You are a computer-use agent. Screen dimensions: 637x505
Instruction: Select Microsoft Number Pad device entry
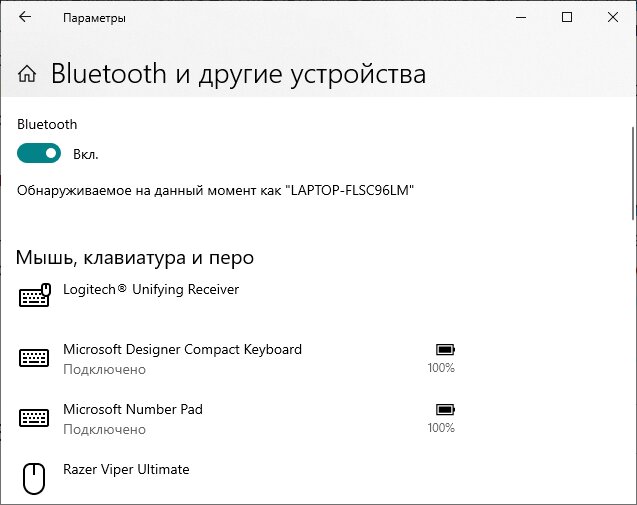[x=236, y=418]
